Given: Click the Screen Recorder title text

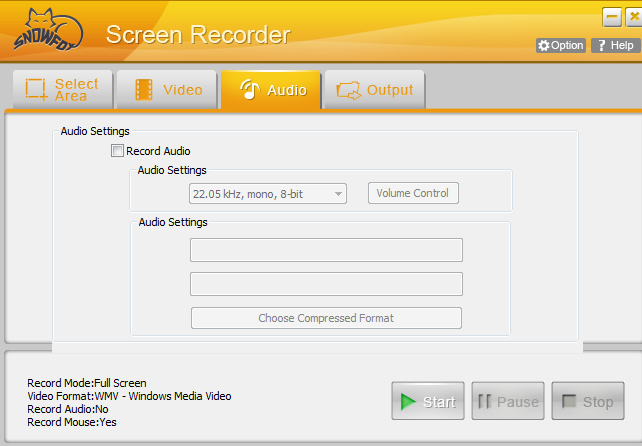Looking at the screenshot, I should [198, 34].
